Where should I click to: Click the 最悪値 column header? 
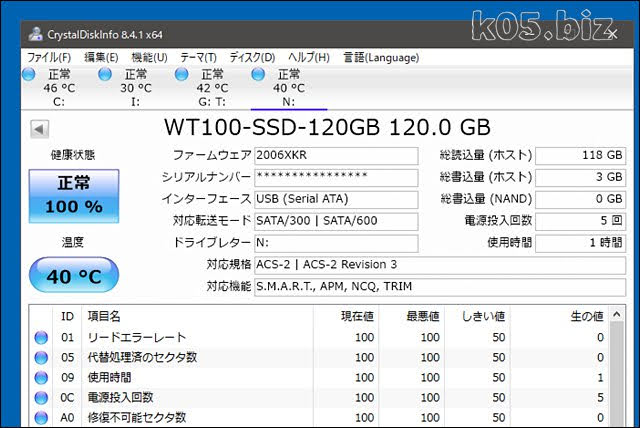411,316
